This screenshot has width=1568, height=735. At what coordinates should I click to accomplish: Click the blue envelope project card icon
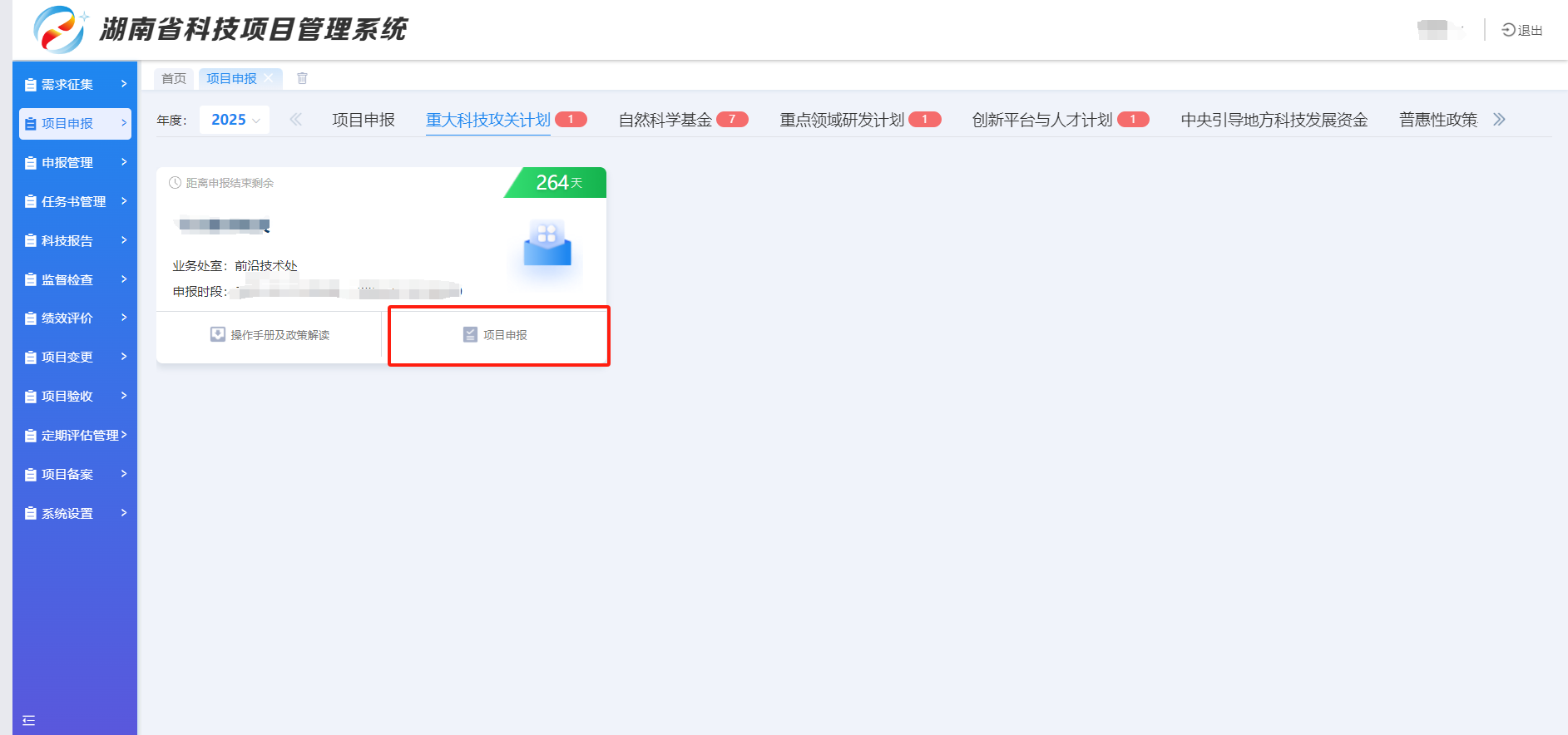pyautogui.click(x=547, y=244)
